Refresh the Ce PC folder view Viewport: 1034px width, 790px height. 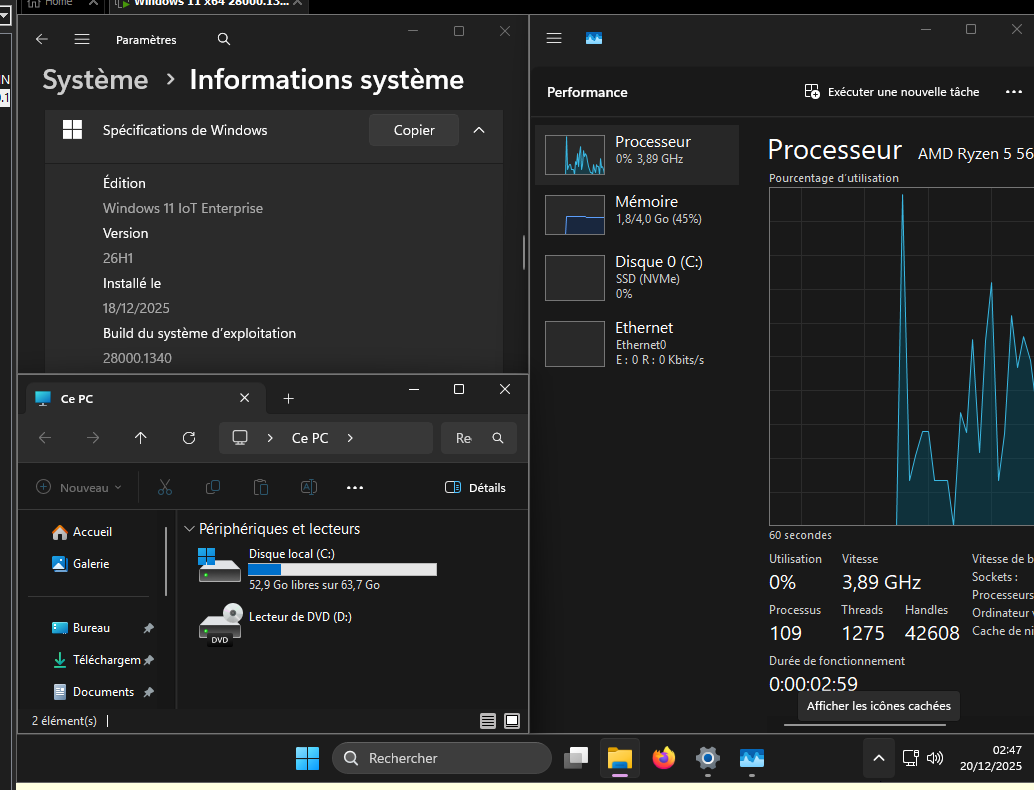pyautogui.click(x=189, y=438)
